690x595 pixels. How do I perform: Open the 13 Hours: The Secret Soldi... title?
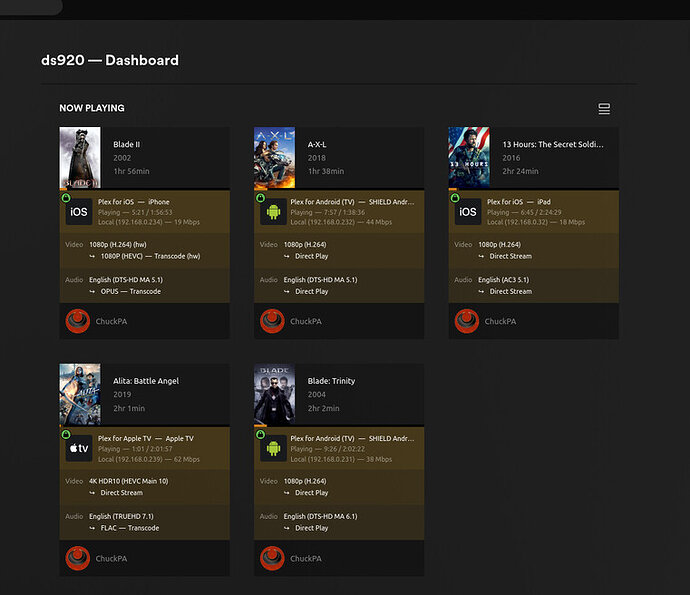point(553,144)
